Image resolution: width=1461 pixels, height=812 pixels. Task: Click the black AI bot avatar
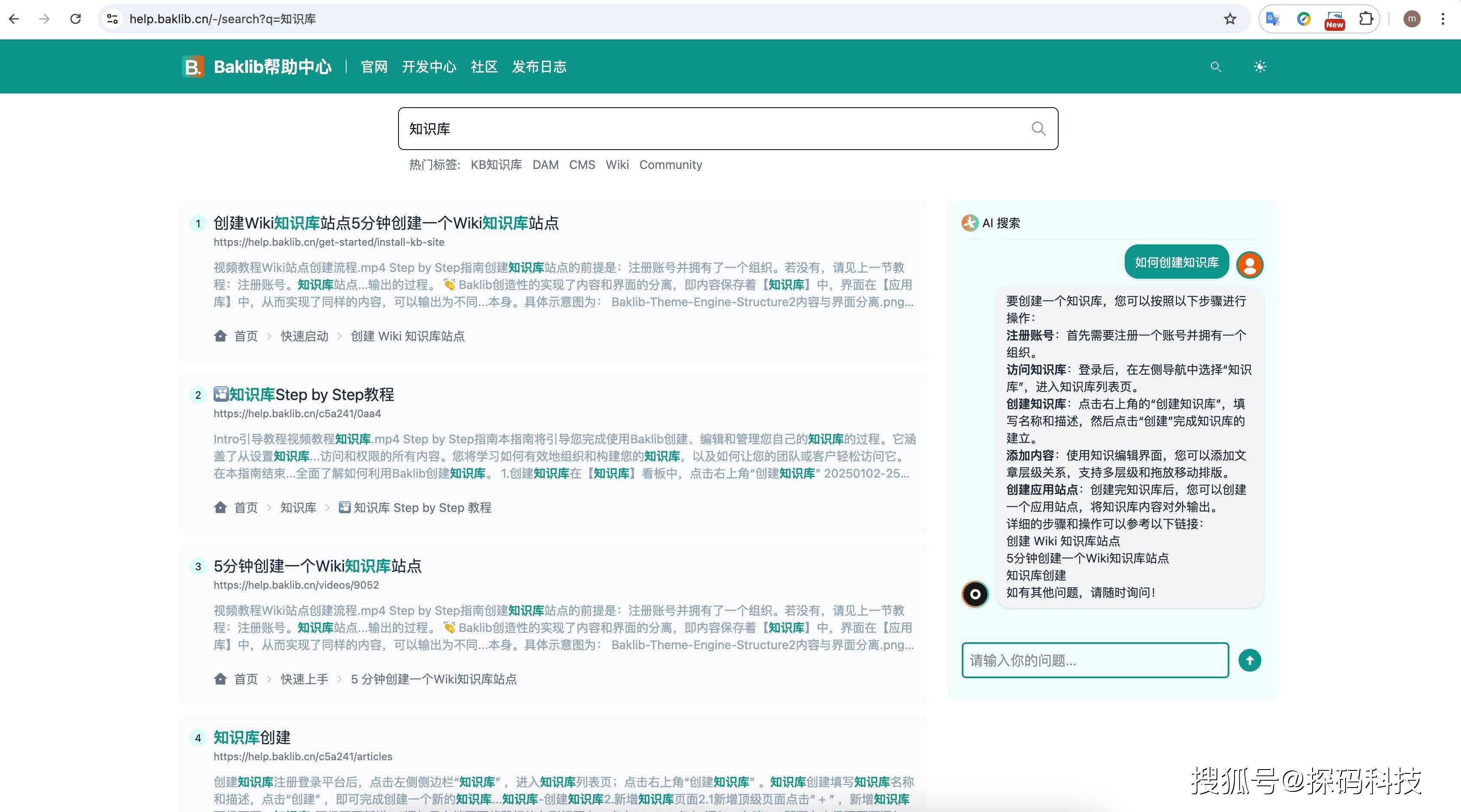(x=975, y=594)
